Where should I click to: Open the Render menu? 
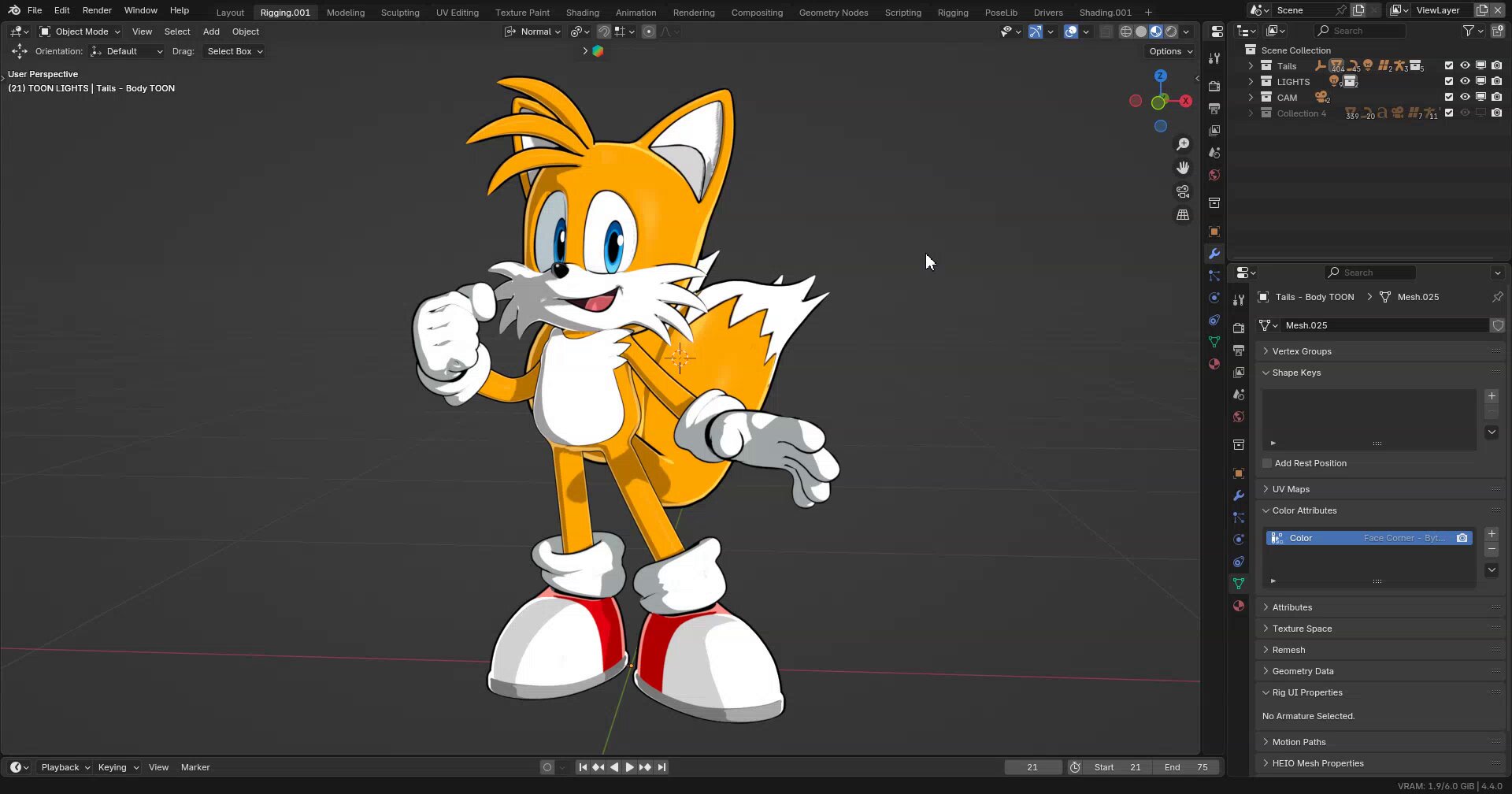click(97, 10)
